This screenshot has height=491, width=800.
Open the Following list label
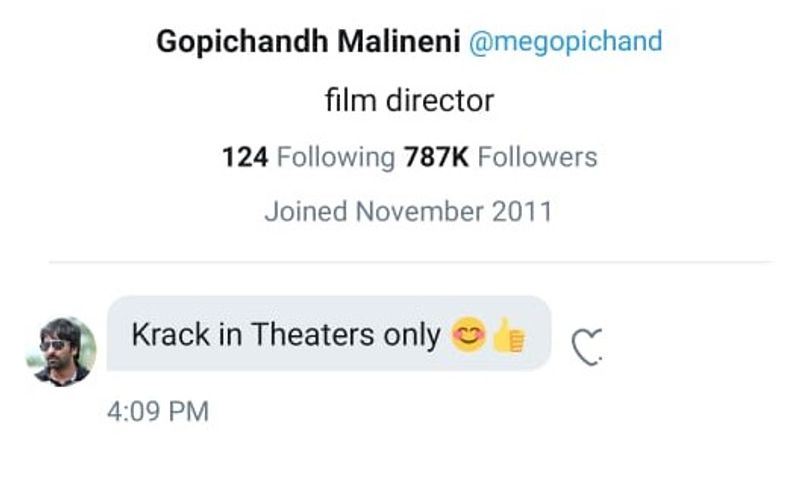click(335, 157)
